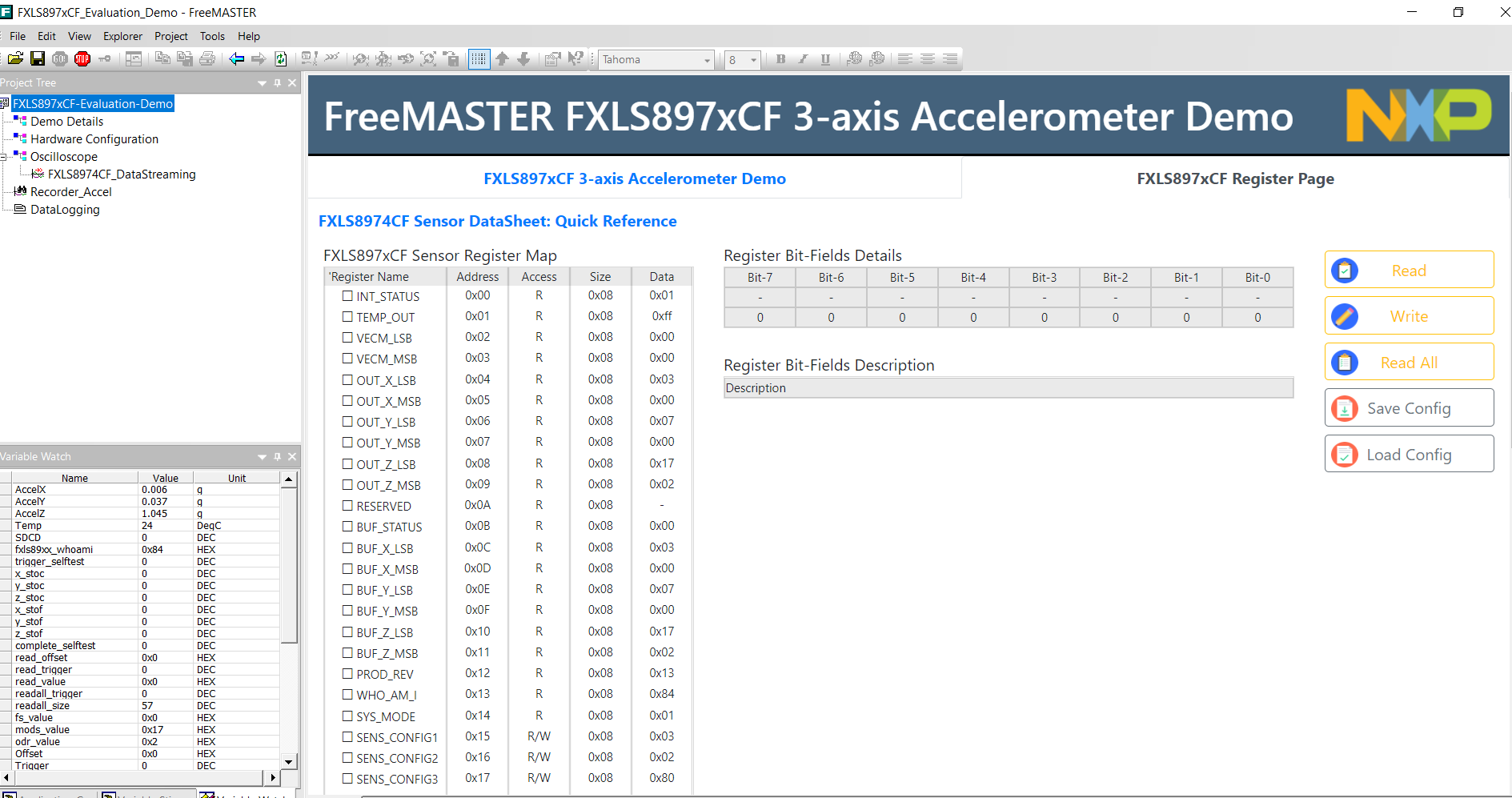The image size is (1512, 798).
Task: Click the context help arrow icon
Action: (x=576, y=58)
